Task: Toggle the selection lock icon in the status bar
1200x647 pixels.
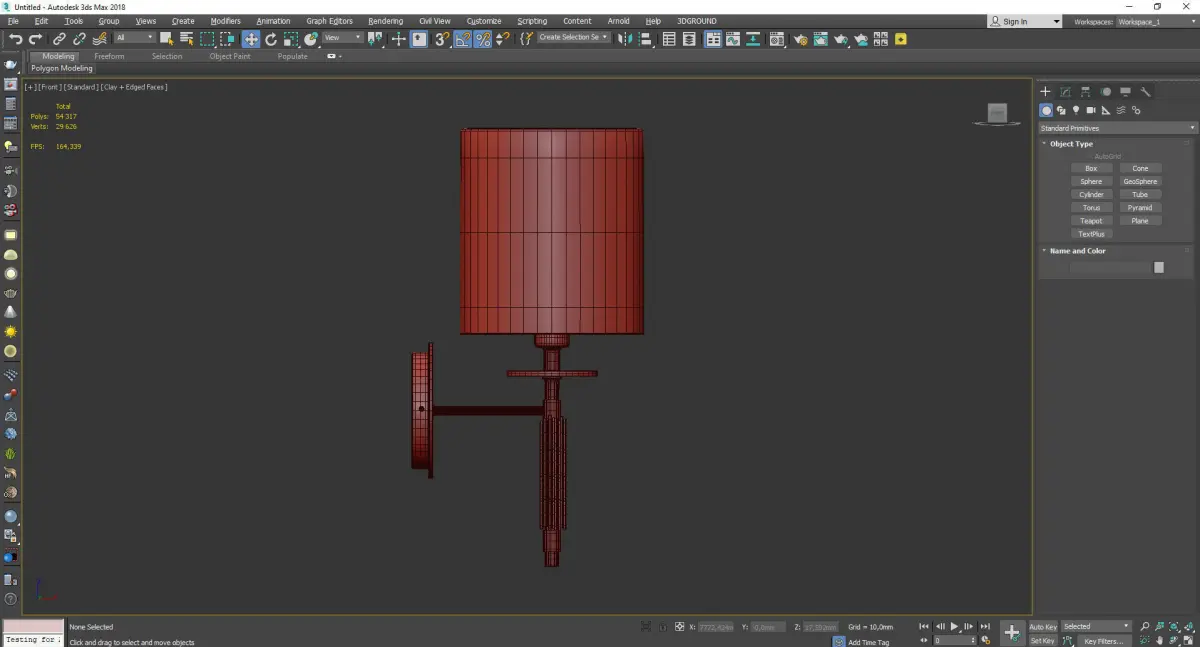Action: pyautogui.click(x=661, y=627)
